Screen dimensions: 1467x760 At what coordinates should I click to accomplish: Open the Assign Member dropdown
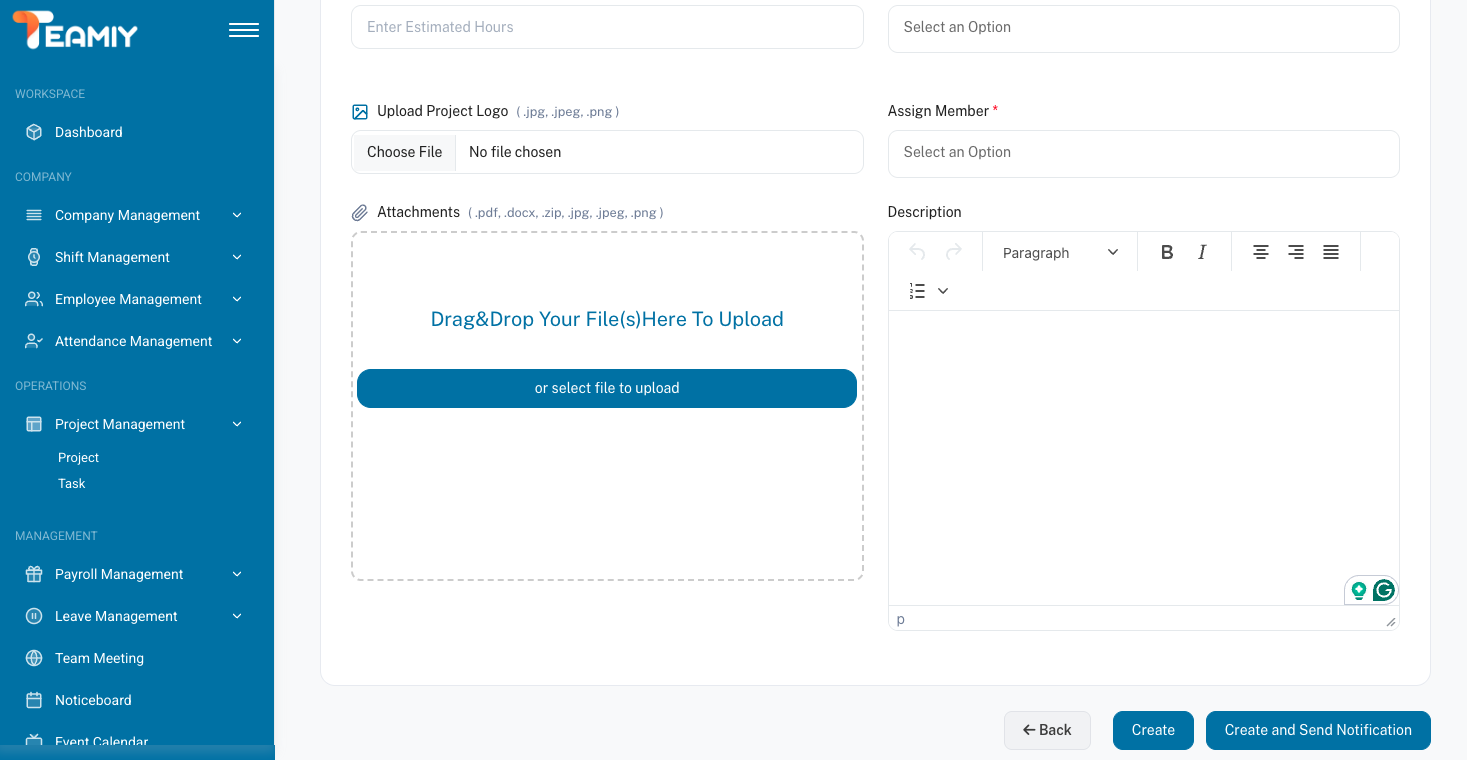point(1143,153)
